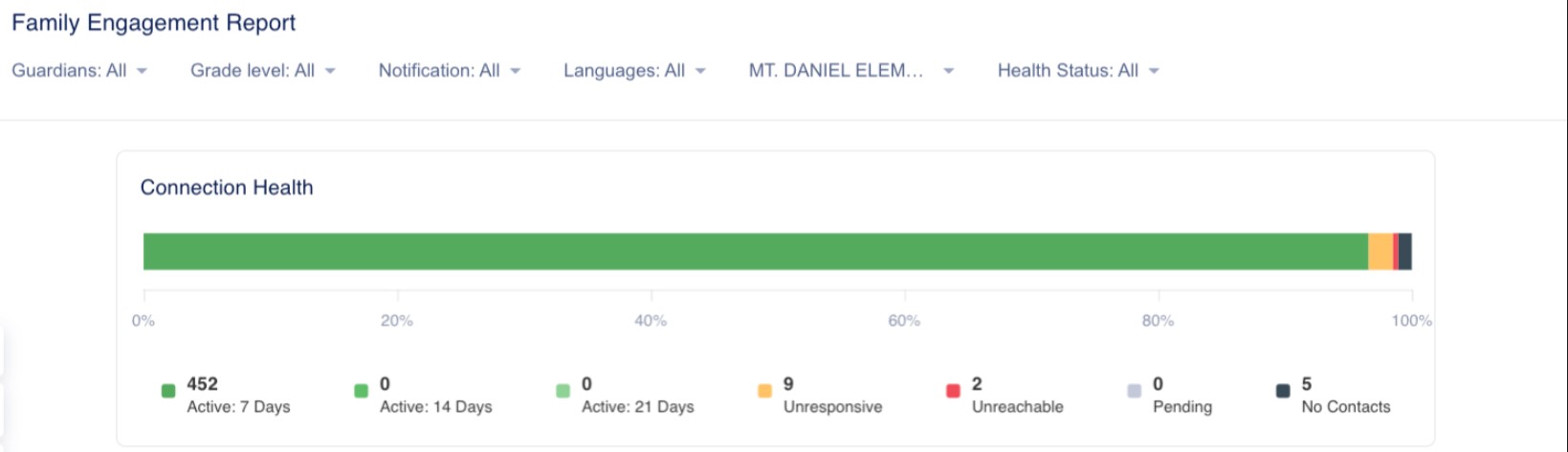Screen dimensions: 1568x452
Task: Click the dark No Contacts legend swatch
Action: point(1283,391)
